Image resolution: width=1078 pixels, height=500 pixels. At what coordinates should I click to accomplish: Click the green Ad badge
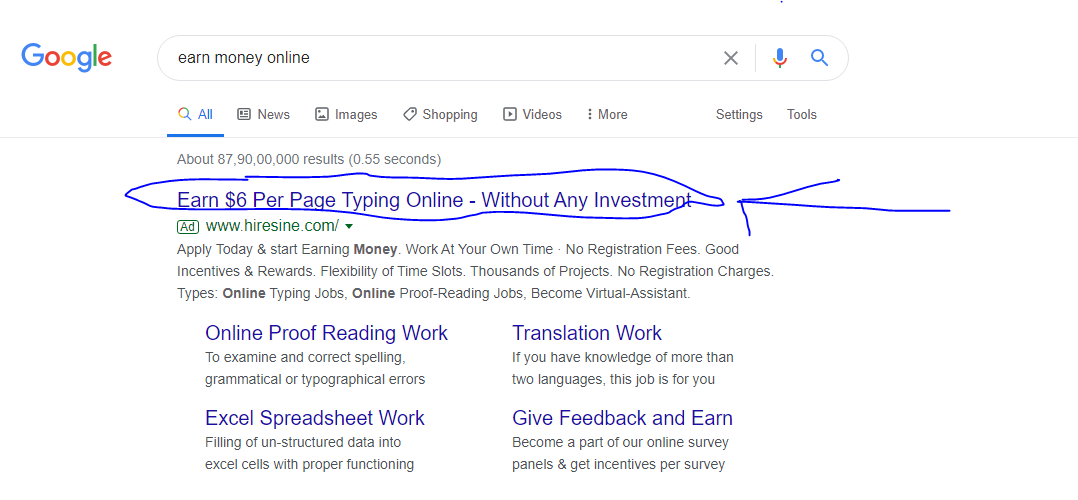tap(188, 226)
